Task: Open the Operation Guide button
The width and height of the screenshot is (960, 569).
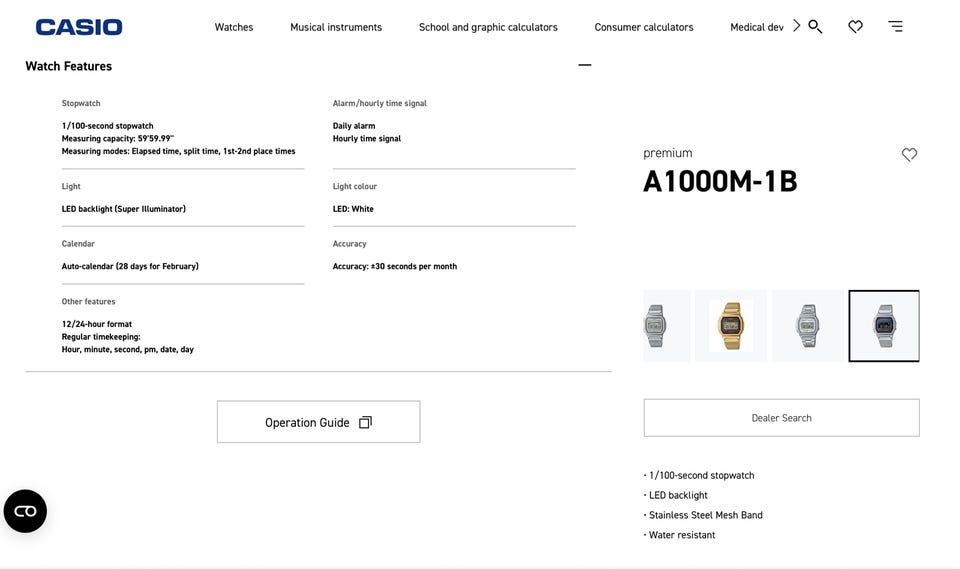Action: (x=318, y=422)
